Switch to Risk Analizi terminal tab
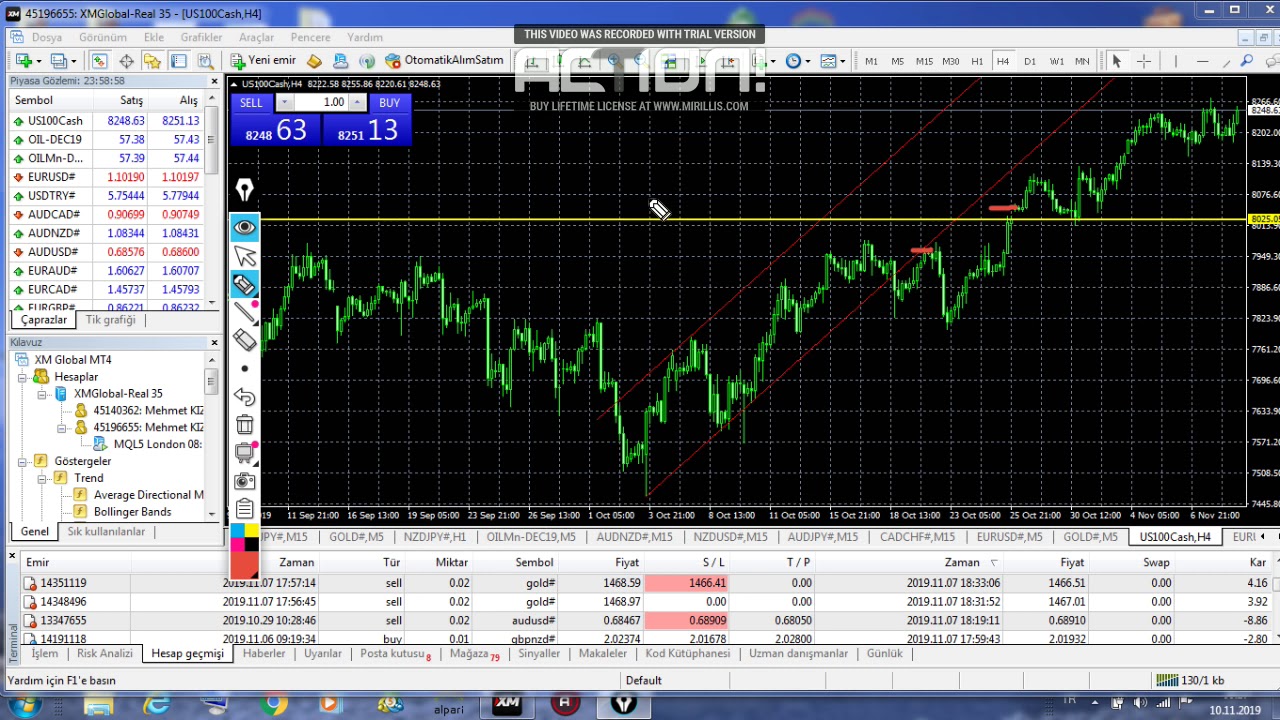The height and width of the screenshot is (720, 1280). 104,653
